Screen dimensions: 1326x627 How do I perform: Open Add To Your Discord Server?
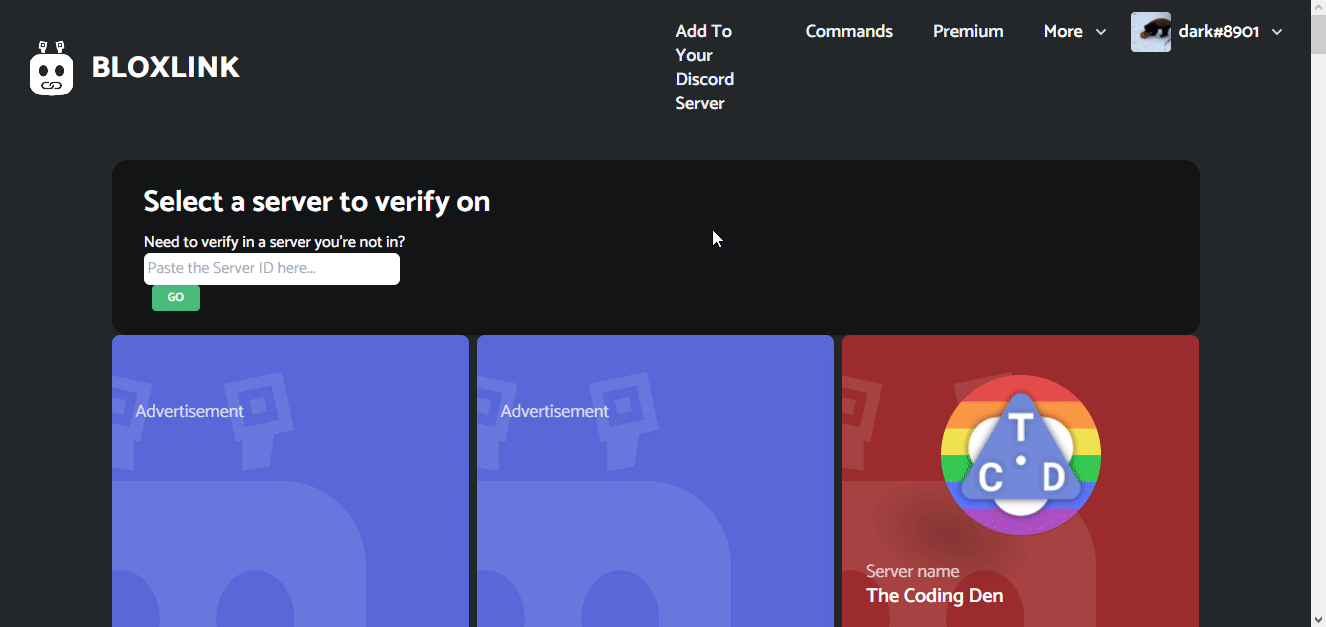[x=705, y=67]
